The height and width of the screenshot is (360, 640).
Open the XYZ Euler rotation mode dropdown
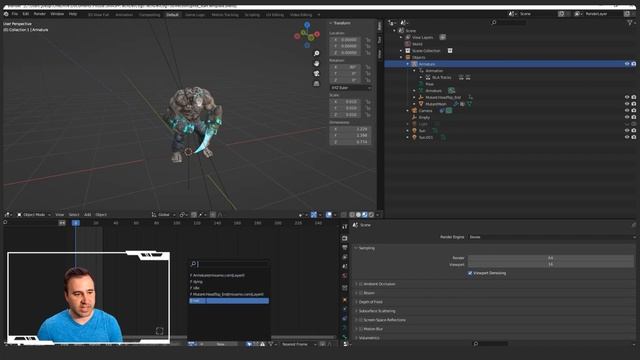pos(351,88)
